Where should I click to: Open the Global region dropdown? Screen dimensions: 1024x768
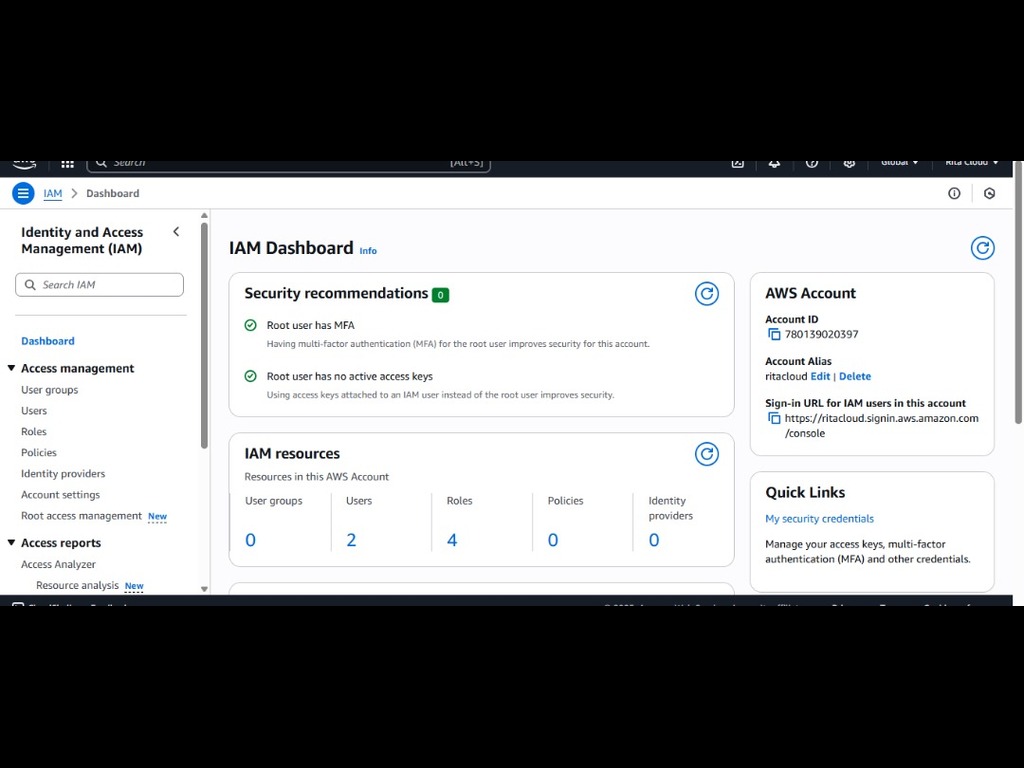899,163
